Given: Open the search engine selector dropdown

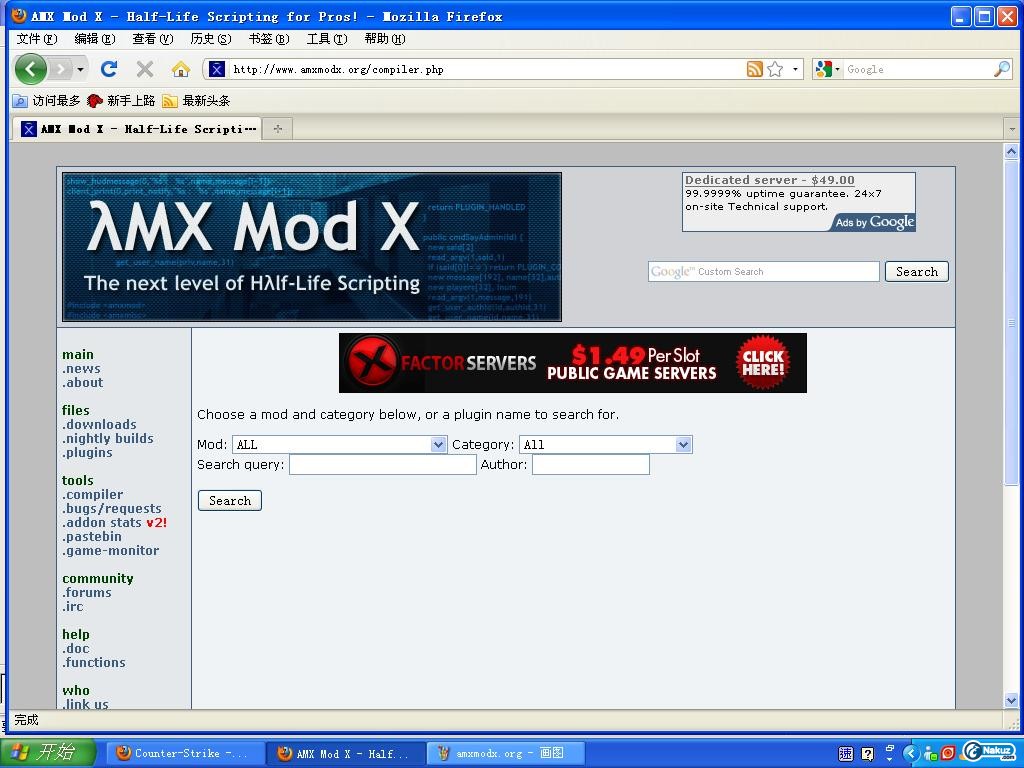Looking at the screenshot, I should pyautogui.click(x=827, y=69).
